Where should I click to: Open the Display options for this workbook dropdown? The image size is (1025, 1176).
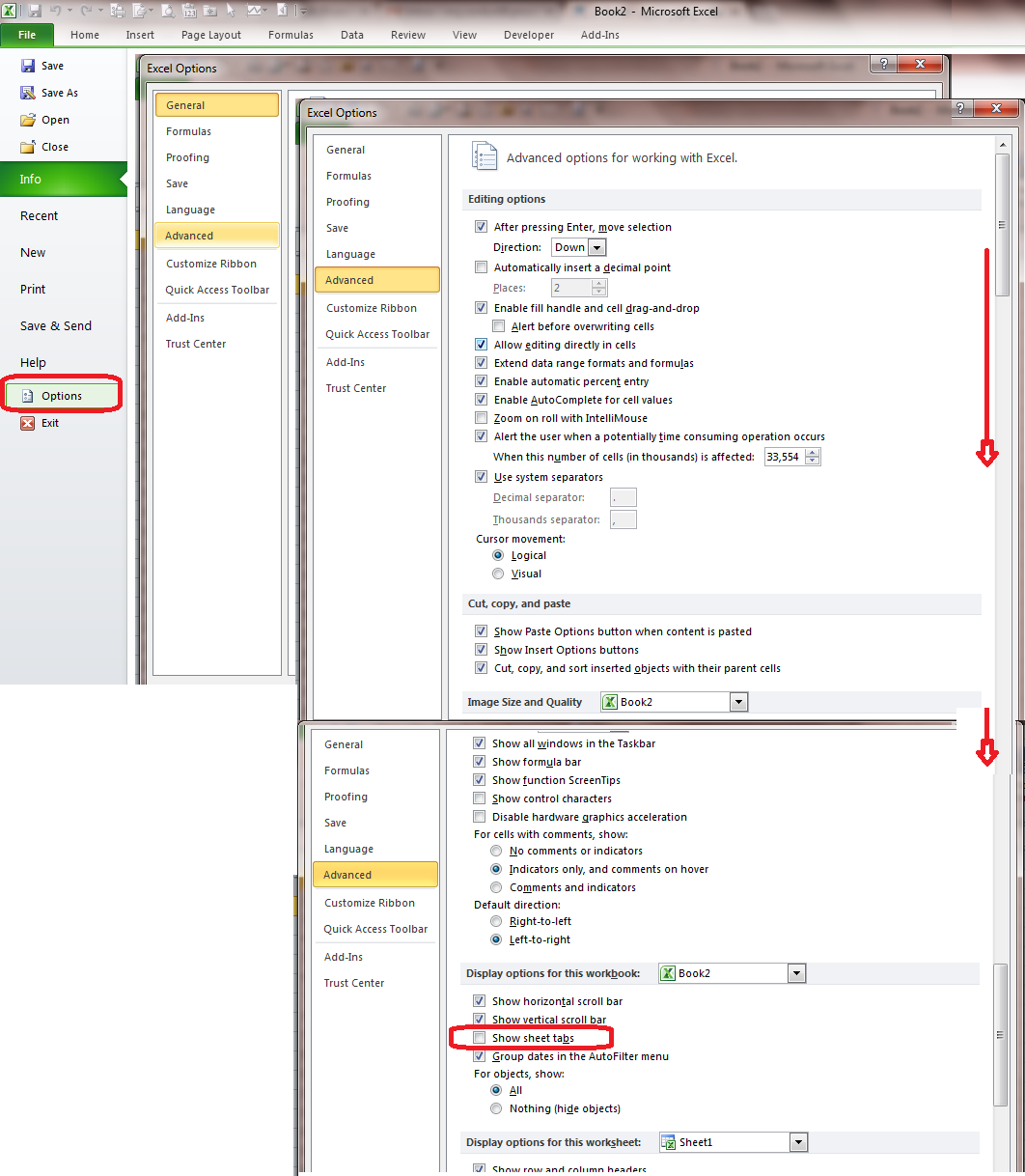click(x=796, y=973)
